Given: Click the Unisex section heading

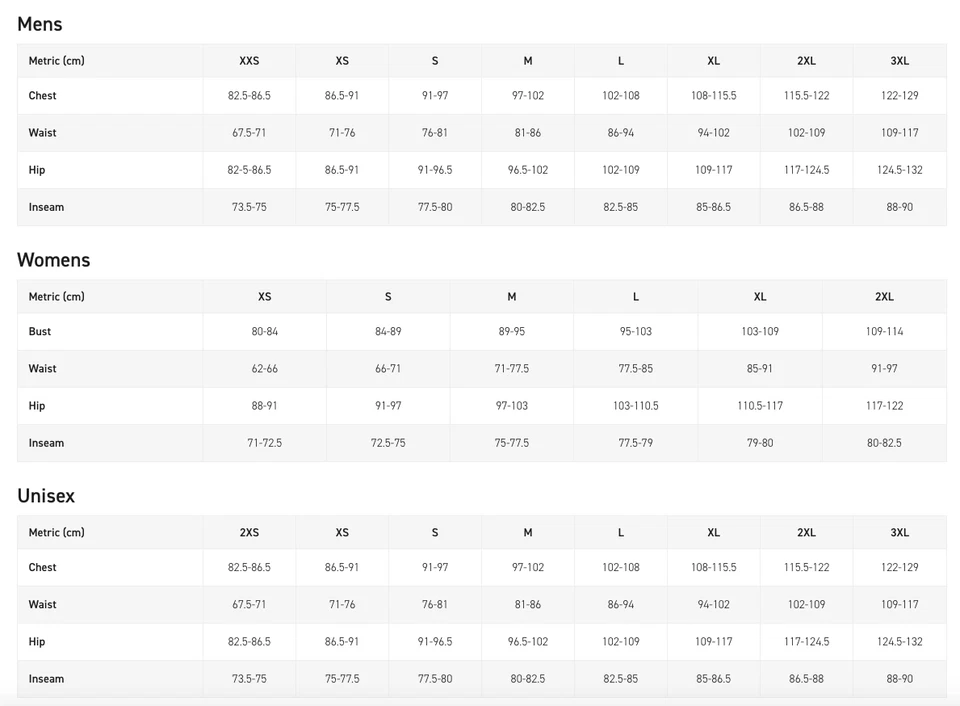Looking at the screenshot, I should coord(46,496).
